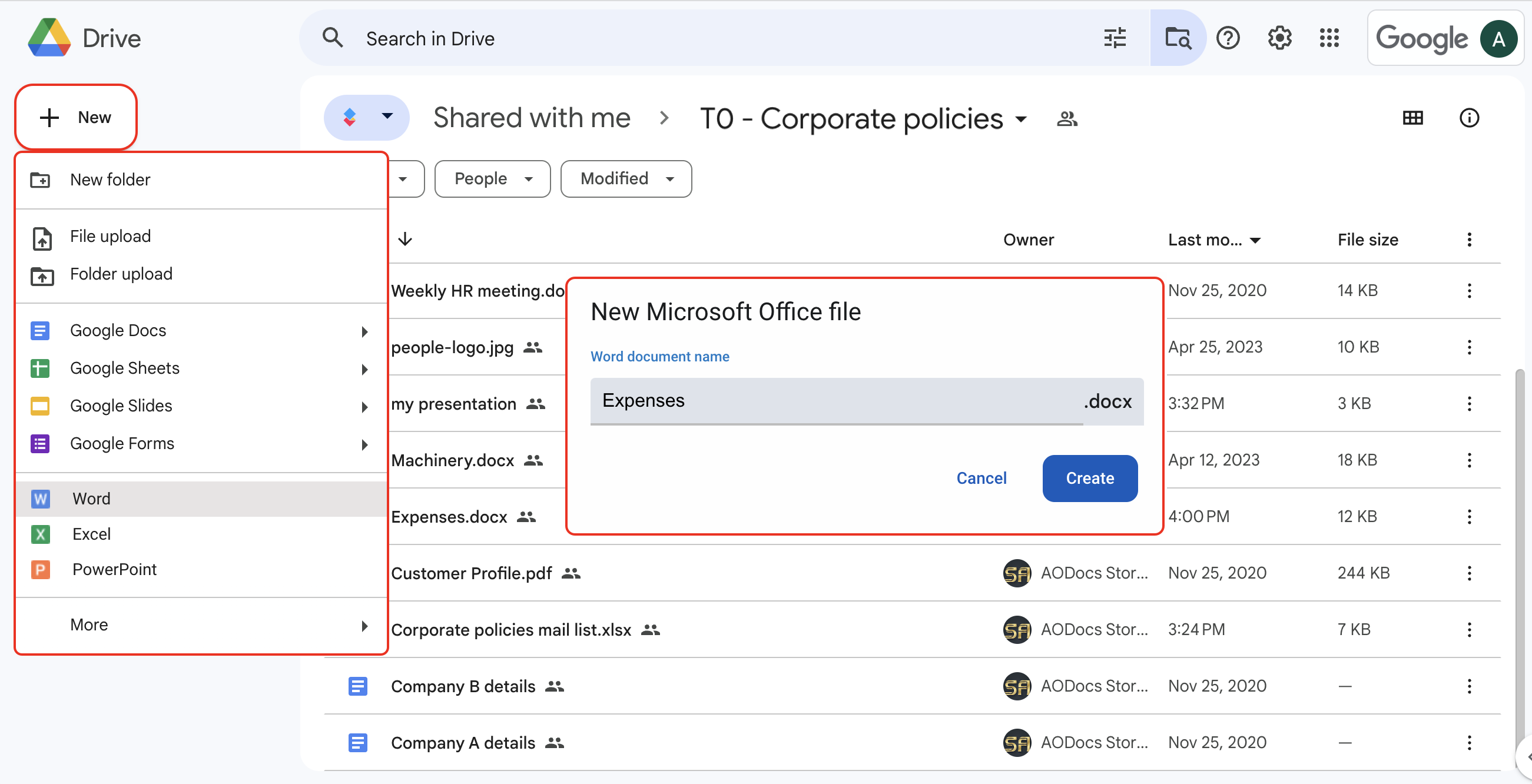
Task: Cancel the New Microsoft Office file dialog
Action: (x=981, y=478)
